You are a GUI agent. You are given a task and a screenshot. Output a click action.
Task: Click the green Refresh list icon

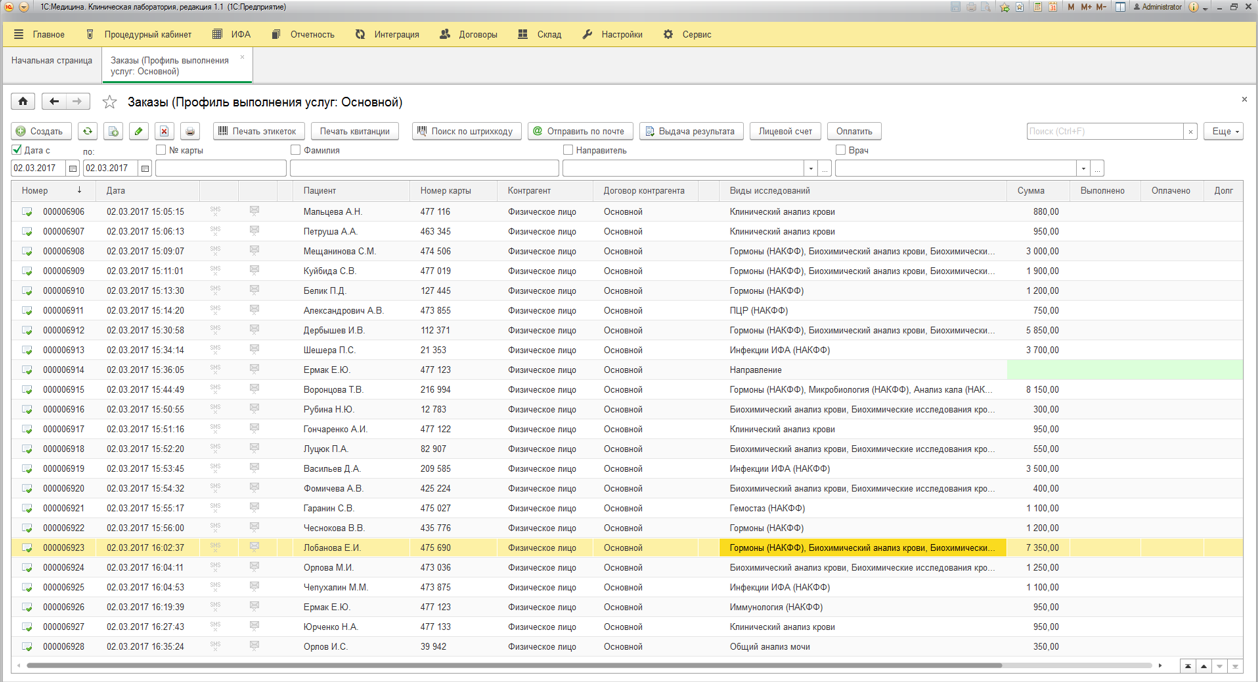coord(88,131)
